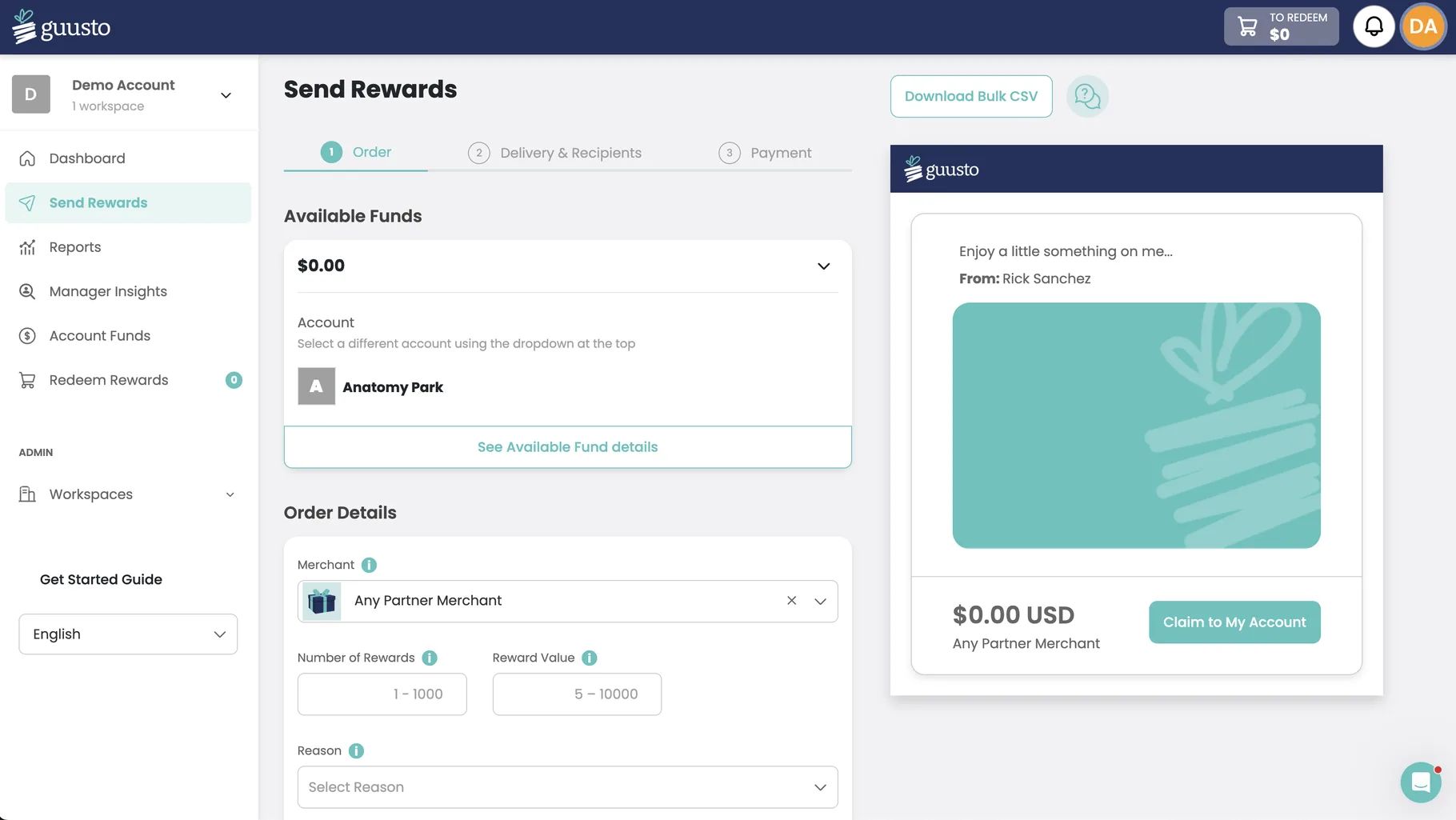This screenshot has width=1456, height=820.
Task: Click the Number of Rewards field
Action: tap(382, 694)
